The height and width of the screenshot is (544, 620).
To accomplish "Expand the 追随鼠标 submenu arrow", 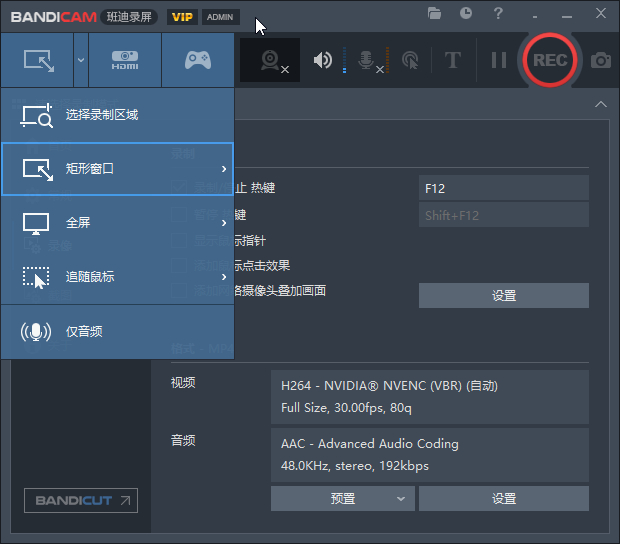I will click(224, 277).
